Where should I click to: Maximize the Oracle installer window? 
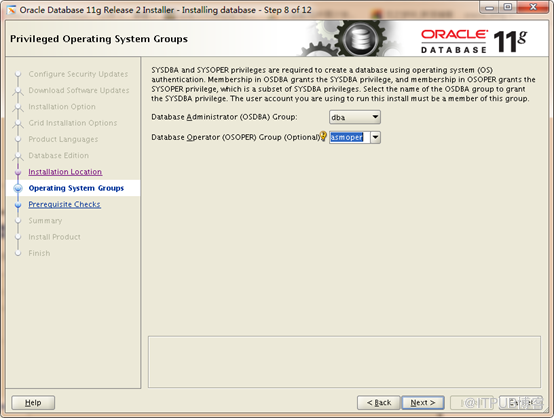(x=508, y=8)
